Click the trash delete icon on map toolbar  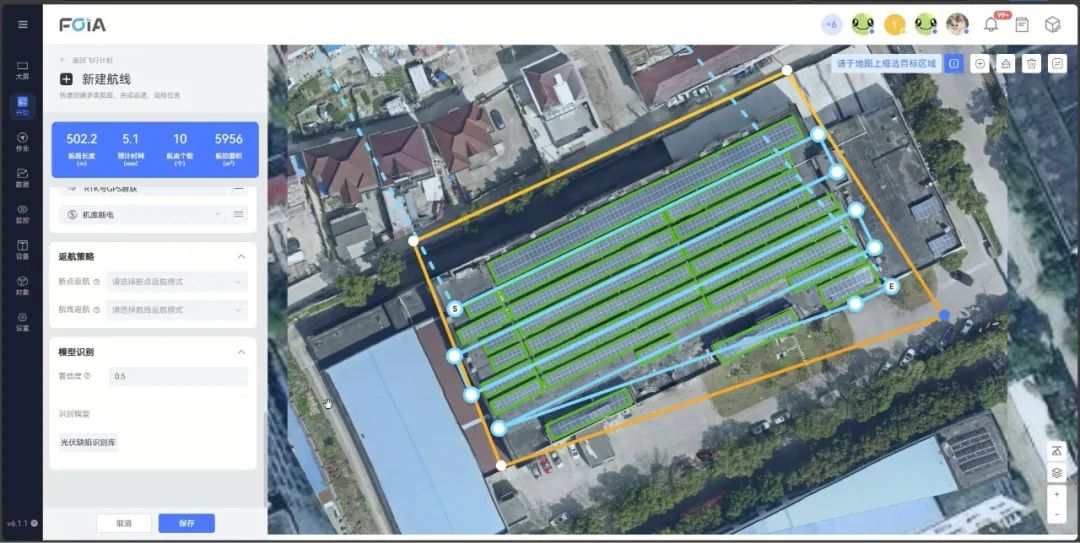click(x=1031, y=63)
